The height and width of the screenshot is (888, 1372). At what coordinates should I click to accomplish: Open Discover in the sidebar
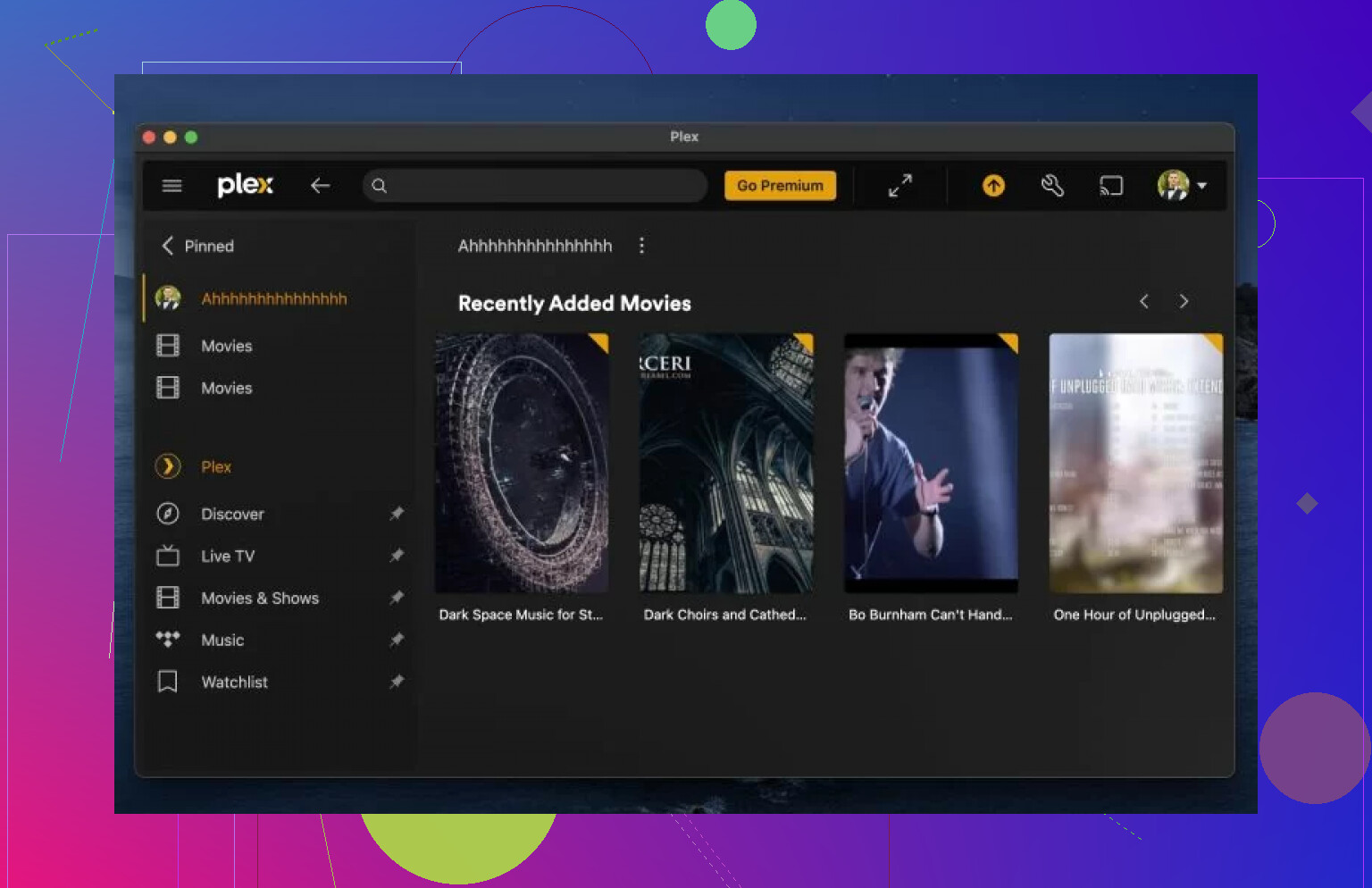tap(232, 514)
